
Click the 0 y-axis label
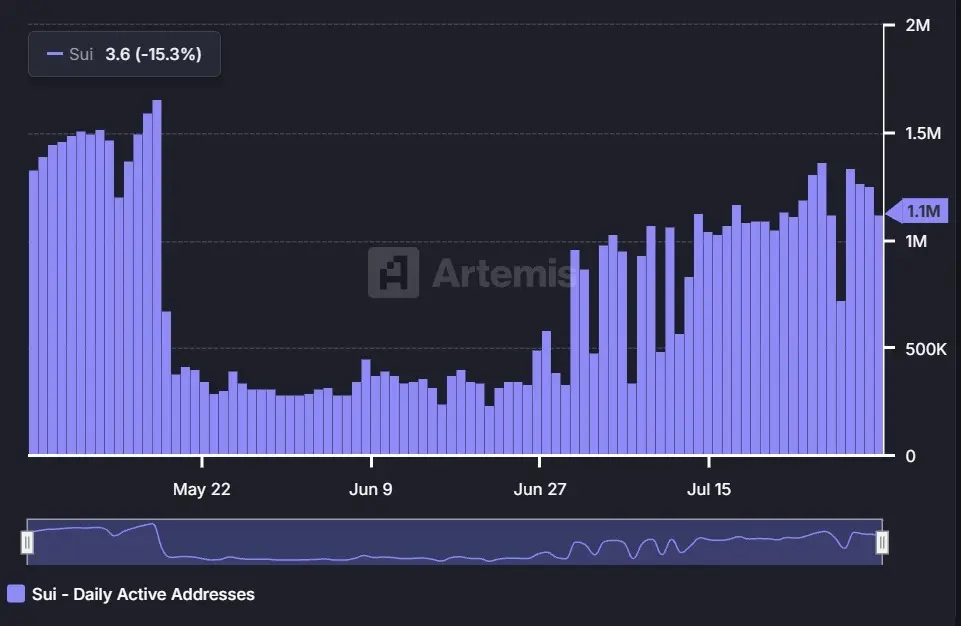[910, 456]
